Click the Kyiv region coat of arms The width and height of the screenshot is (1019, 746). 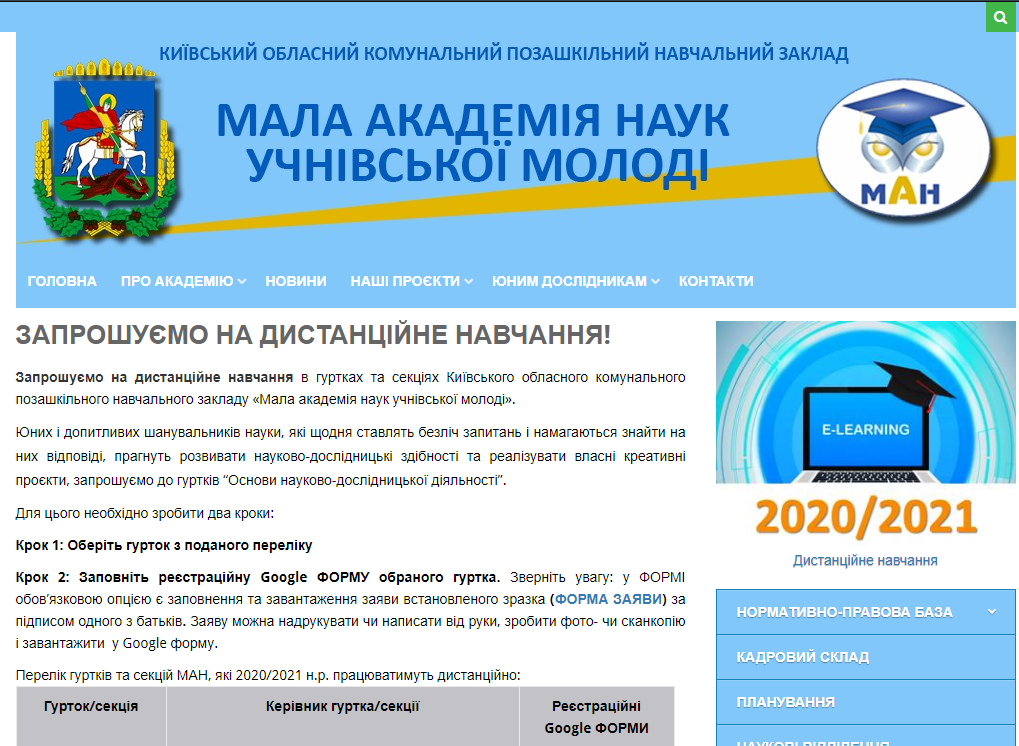[105, 149]
